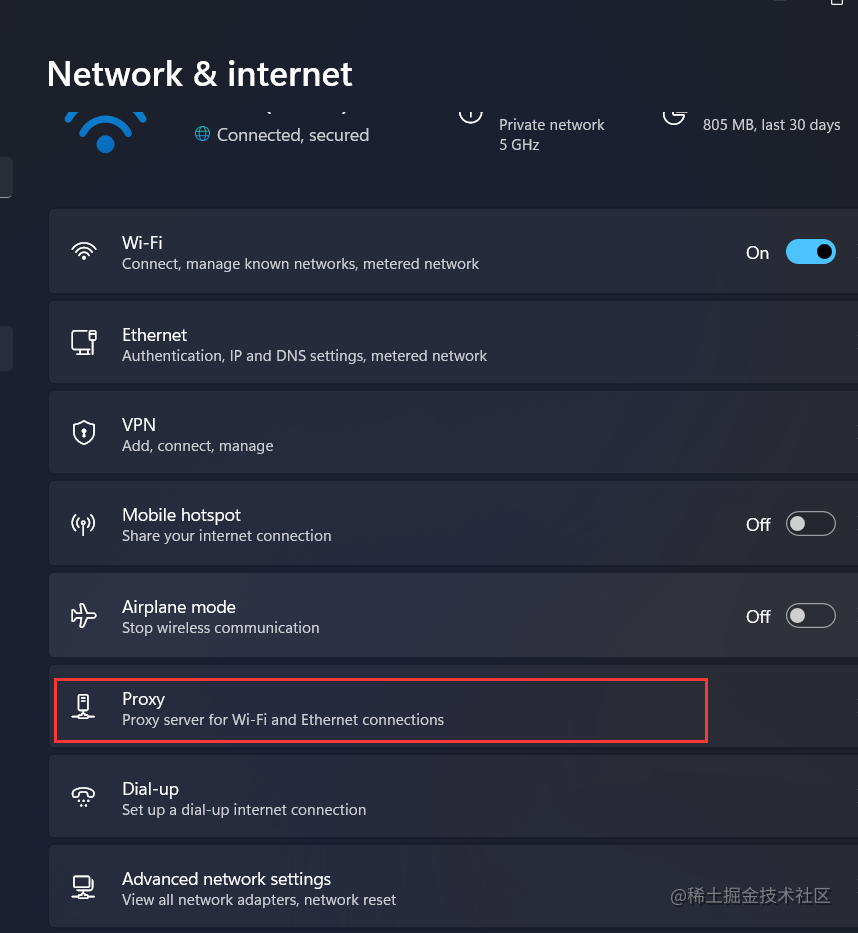Click the Wi-Fi signal icon in the list
858x933 pixels.
click(x=84, y=251)
